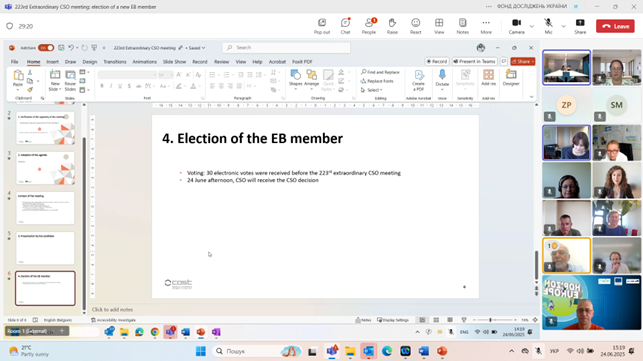Click Find and Replace
643x361 pixels.
pos(380,72)
